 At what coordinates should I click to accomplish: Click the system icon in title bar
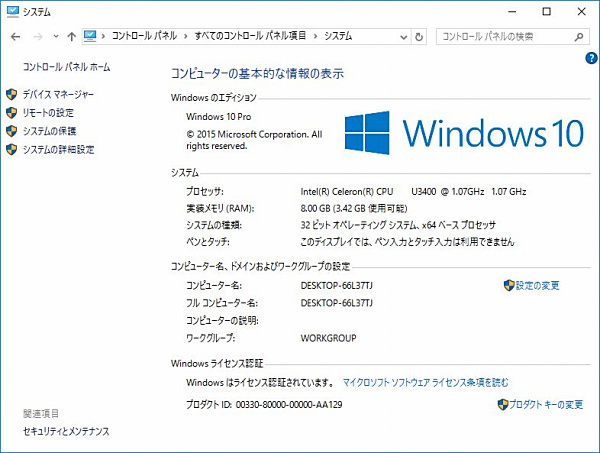coord(13,11)
